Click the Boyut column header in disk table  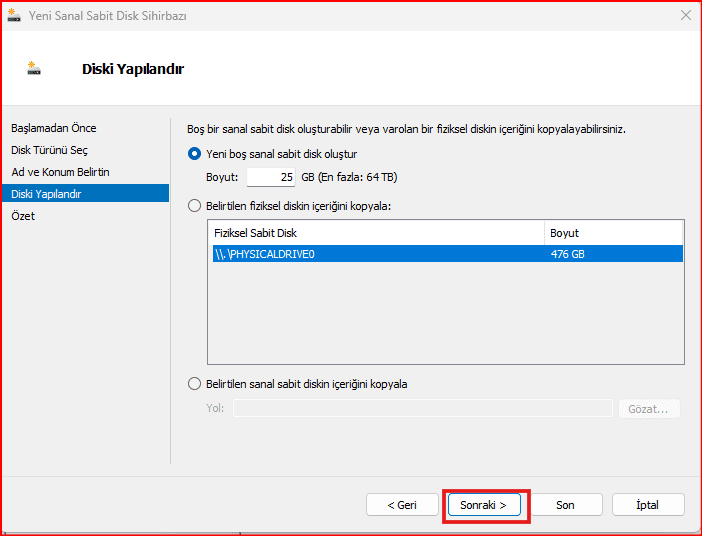(614, 233)
